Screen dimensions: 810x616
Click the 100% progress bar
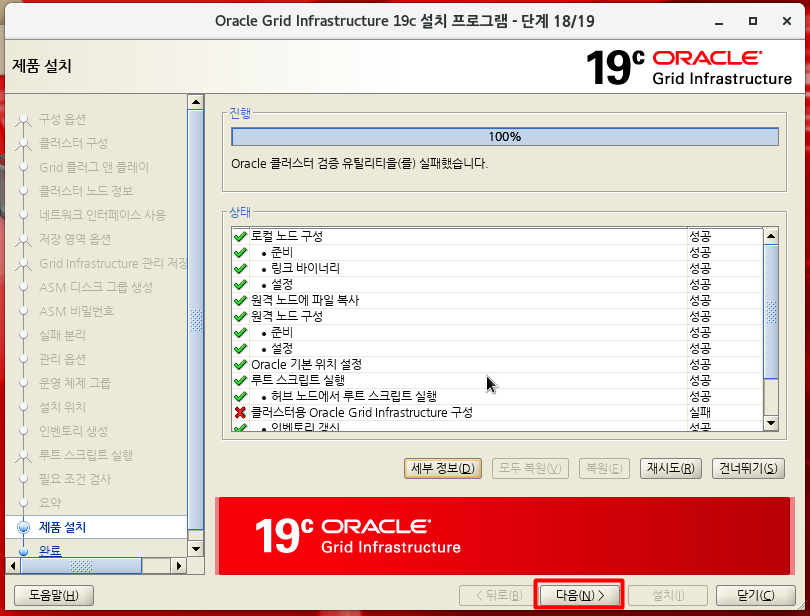coord(505,137)
